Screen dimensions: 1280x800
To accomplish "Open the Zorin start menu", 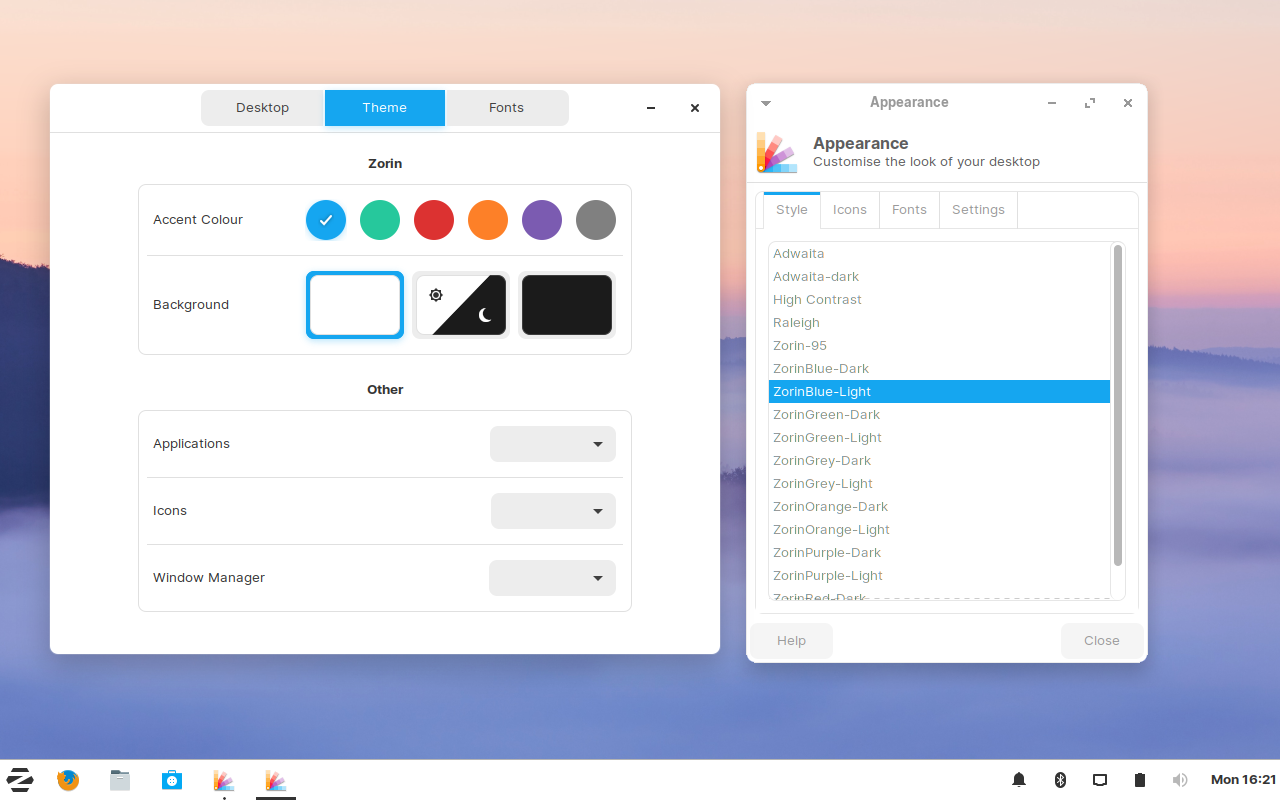I will click(20, 780).
